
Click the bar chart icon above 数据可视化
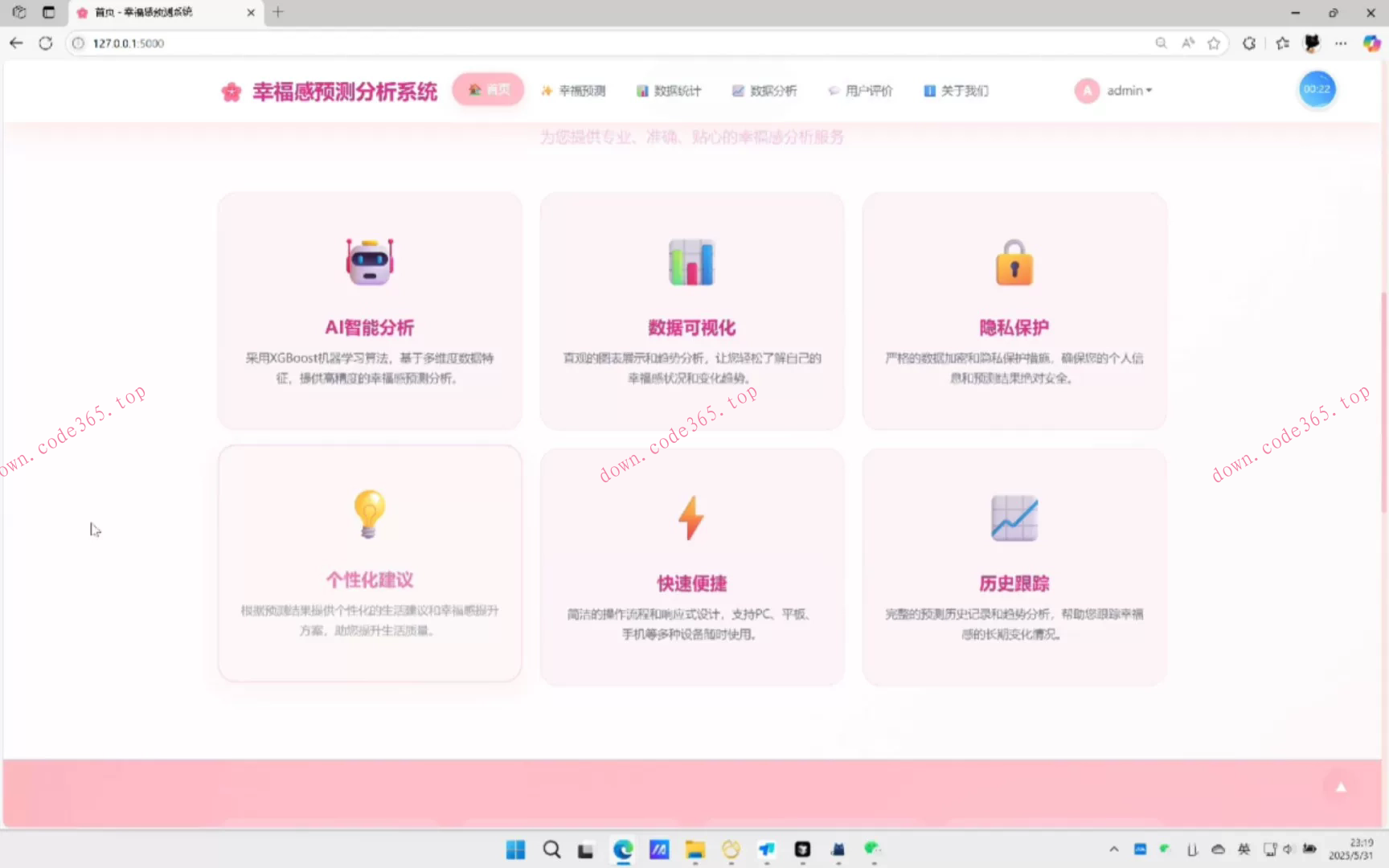(691, 262)
